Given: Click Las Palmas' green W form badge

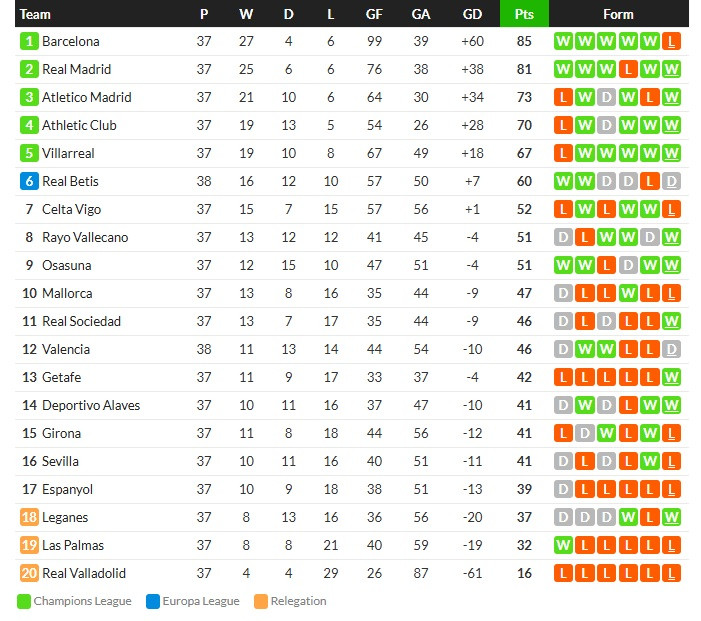Looking at the screenshot, I should coord(563,545).
